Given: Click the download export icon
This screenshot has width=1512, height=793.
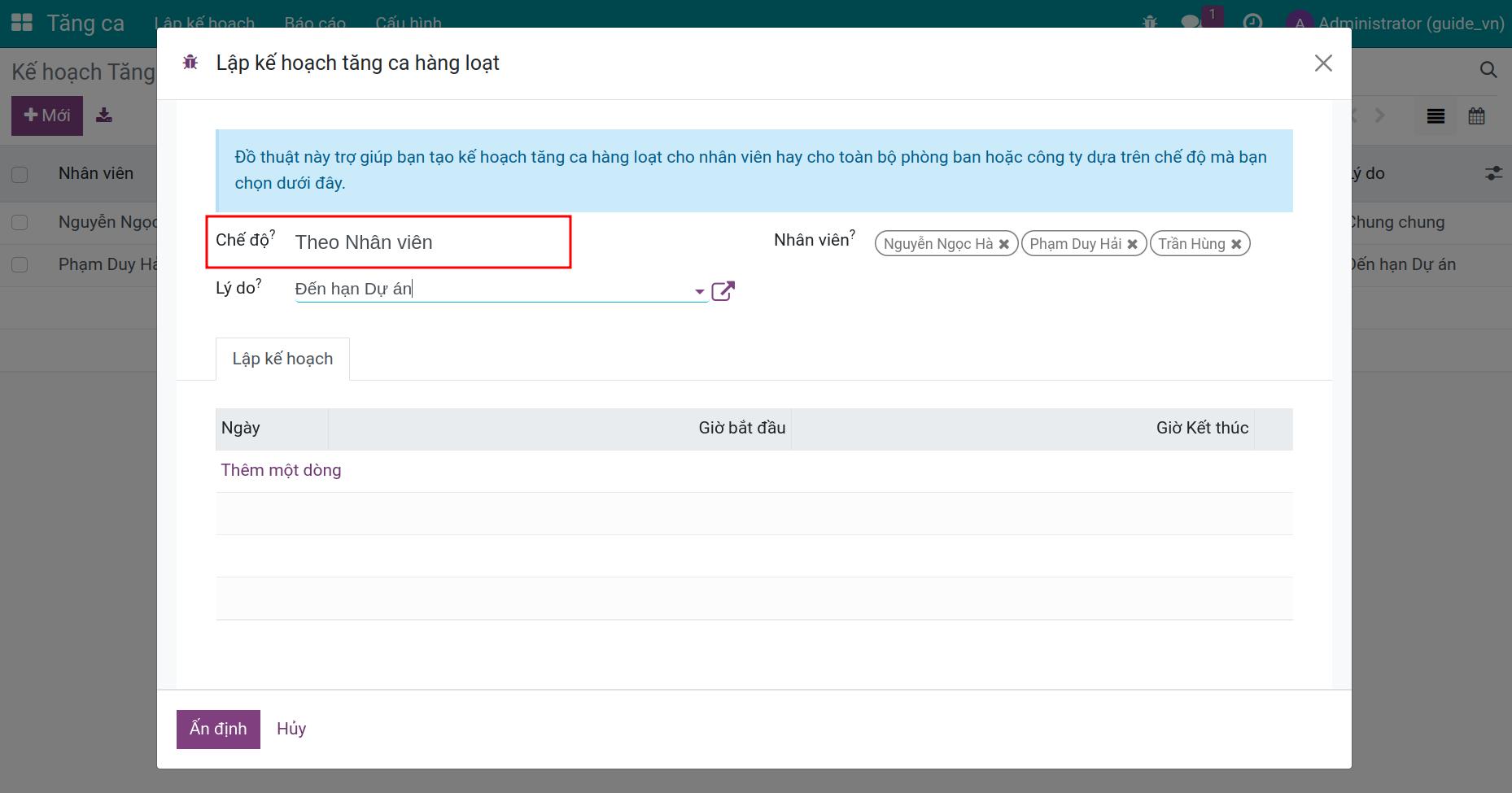Looking at the screenshot, I should coord(104,115).
